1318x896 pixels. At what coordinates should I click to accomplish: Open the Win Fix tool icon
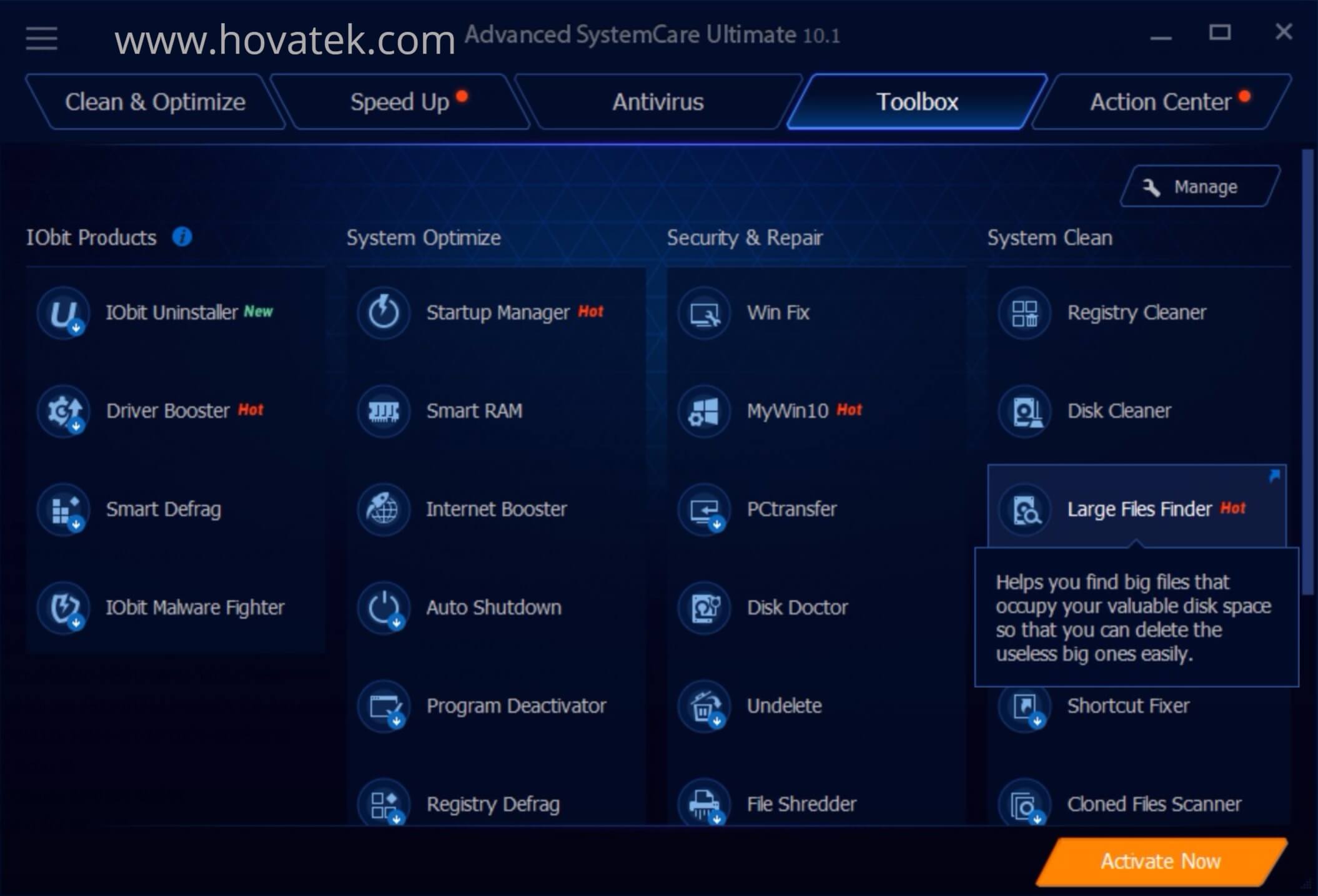coord(704,312)
